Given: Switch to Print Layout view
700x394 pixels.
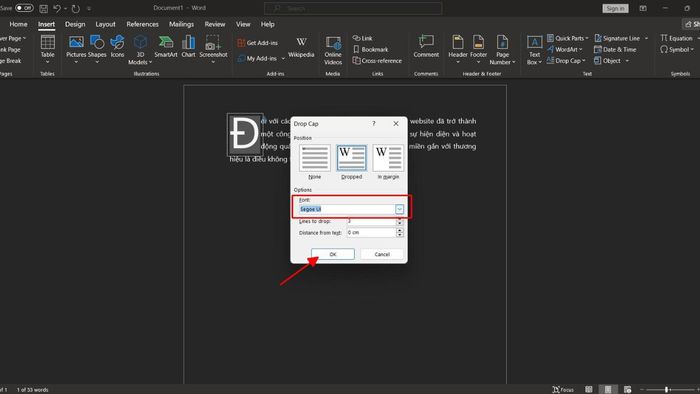Looking at the screenshot, I should (608, 390).
